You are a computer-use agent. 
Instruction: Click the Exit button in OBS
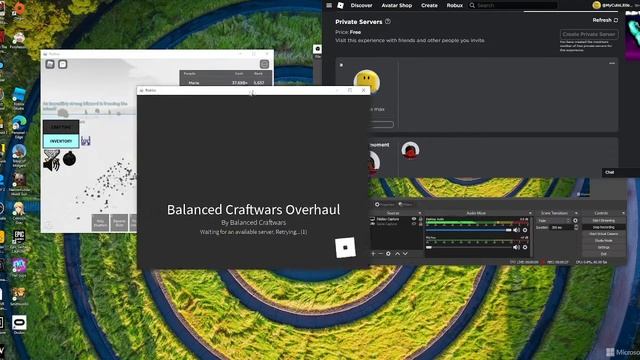click(x=604, y=254)
